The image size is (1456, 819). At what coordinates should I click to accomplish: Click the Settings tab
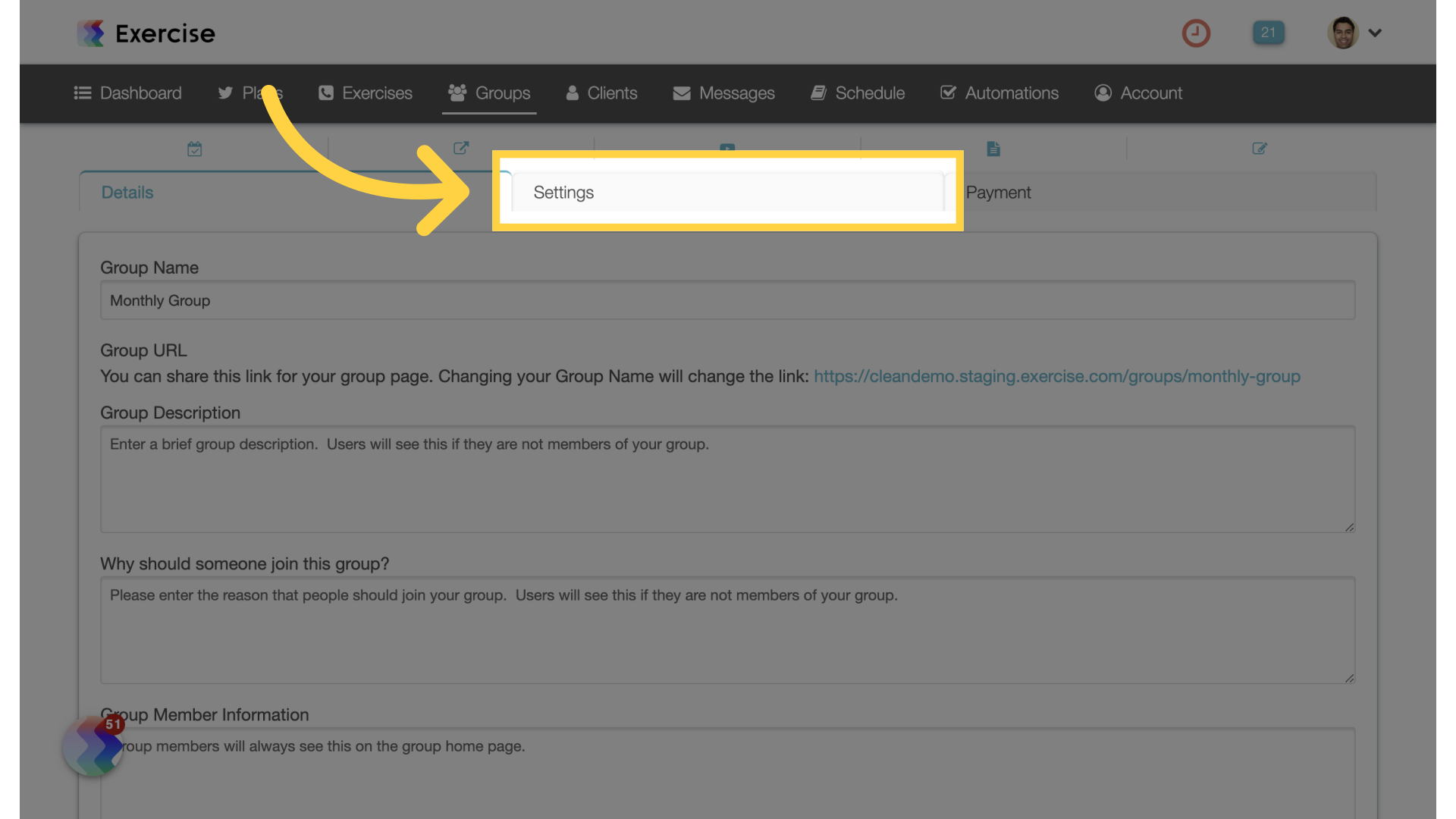tap(563, 191)
